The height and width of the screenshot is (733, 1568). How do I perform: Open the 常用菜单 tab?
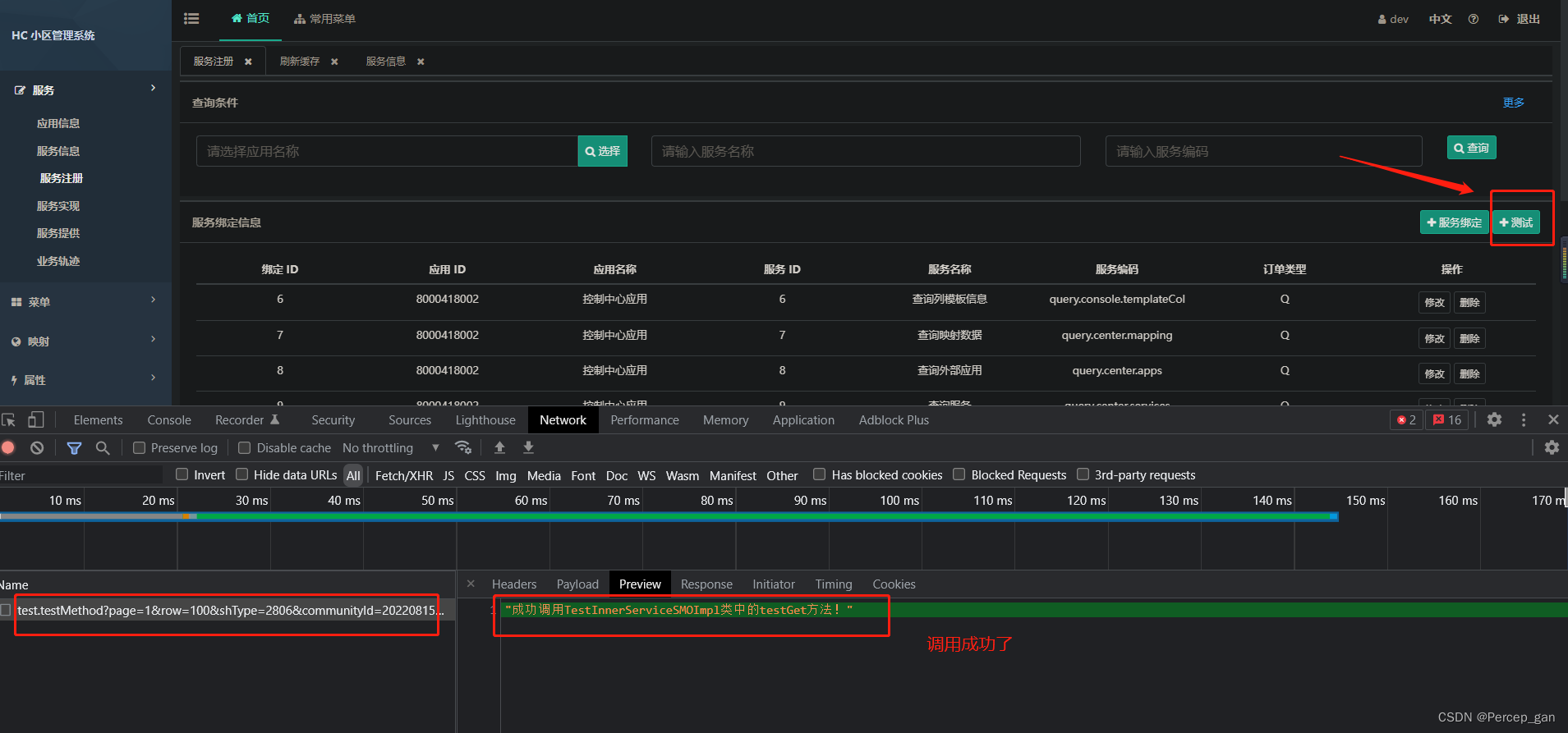tap(324, 19)
